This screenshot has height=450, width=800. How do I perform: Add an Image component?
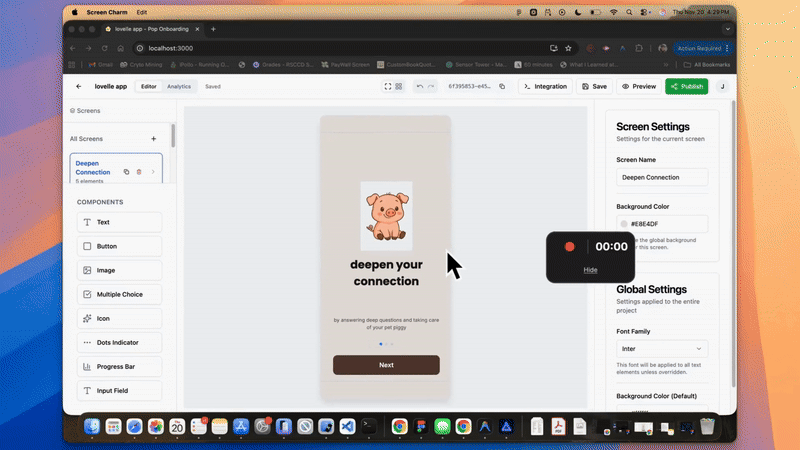click(x=119, y=270)
